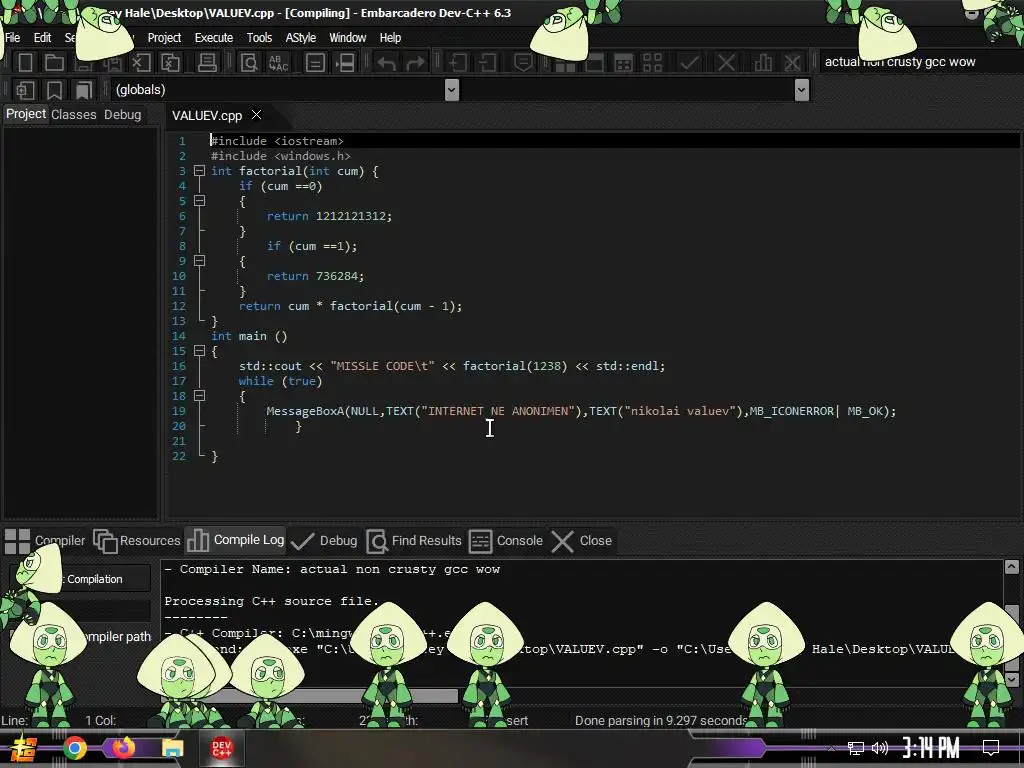
Task: Click the Profile analysis bar-chart icon
Action: pyautogui.click(x=763, y=63)
